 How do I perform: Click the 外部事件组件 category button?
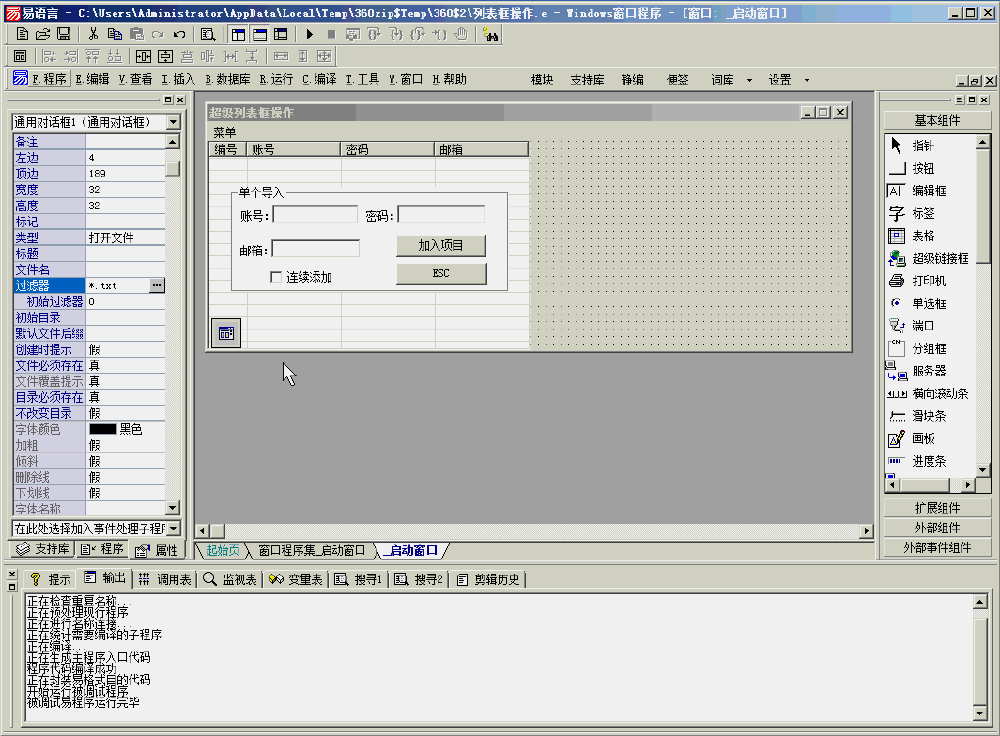tap(937, 547)
